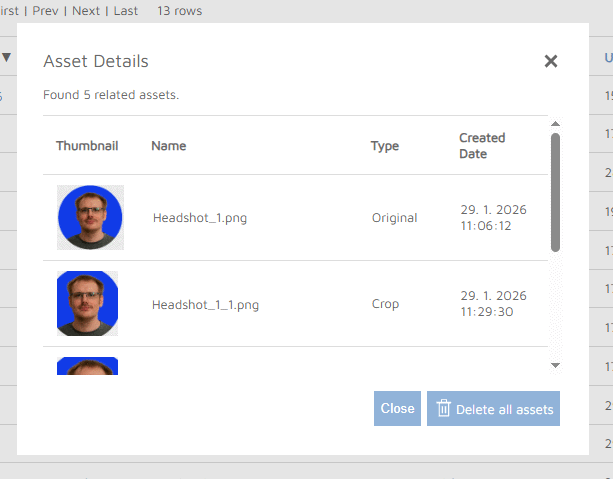Click the Created Date column header

click(x=482, y=146)
